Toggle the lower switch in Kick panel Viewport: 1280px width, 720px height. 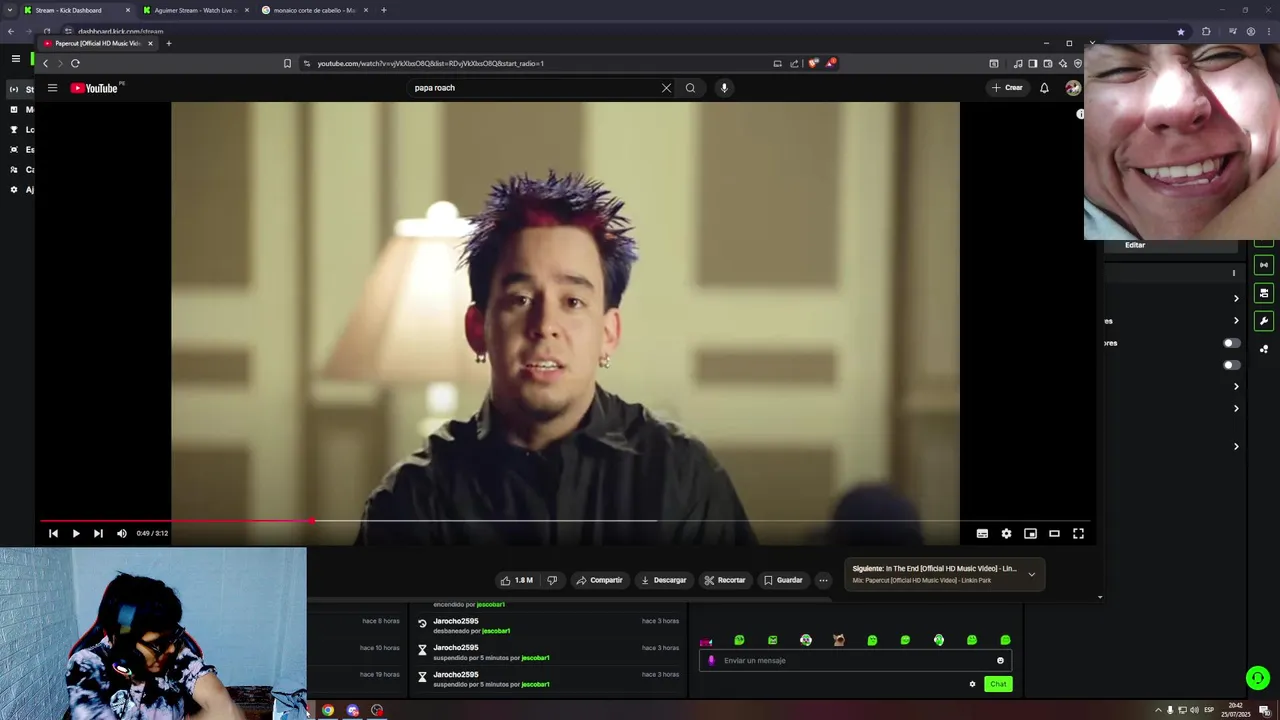tap(1232, 365)
